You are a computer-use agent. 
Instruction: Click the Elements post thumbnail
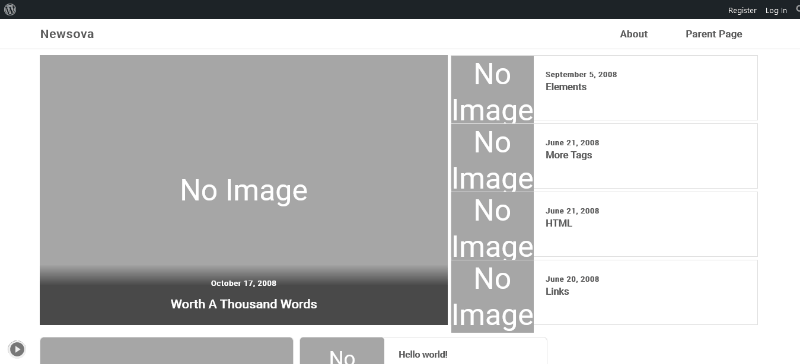(492, 89)
